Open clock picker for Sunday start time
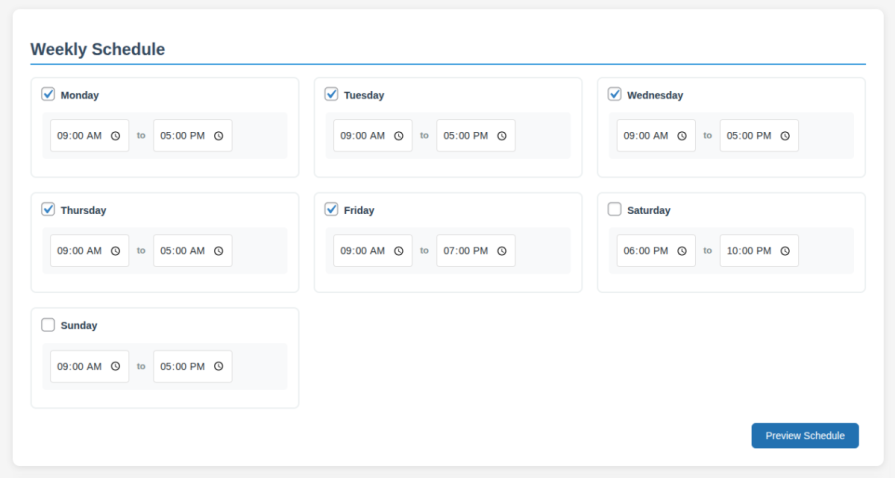 [x=115, y=367]
